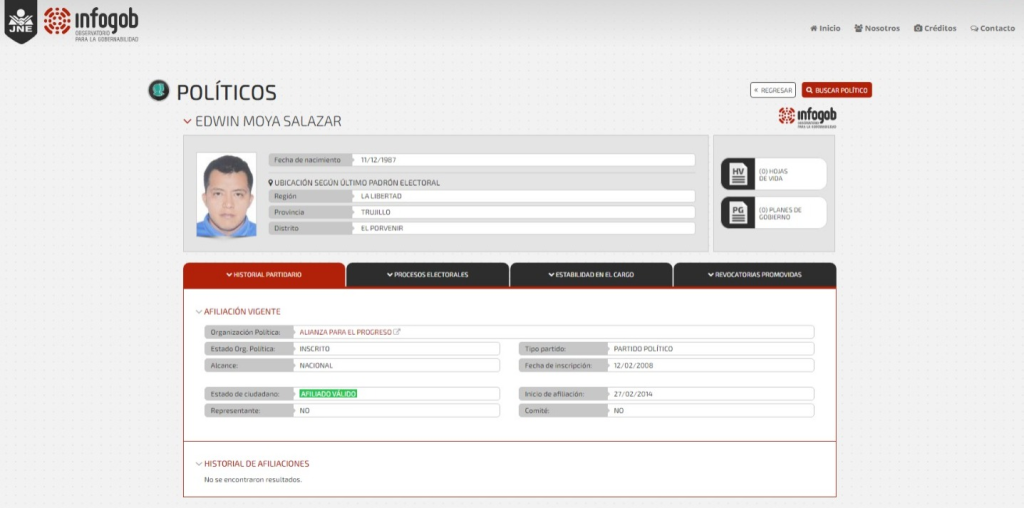Switch to the Procesos Electorales tab
This screenshot has width=1024, height=508.
pyautogui.click(x=427, y=275)
